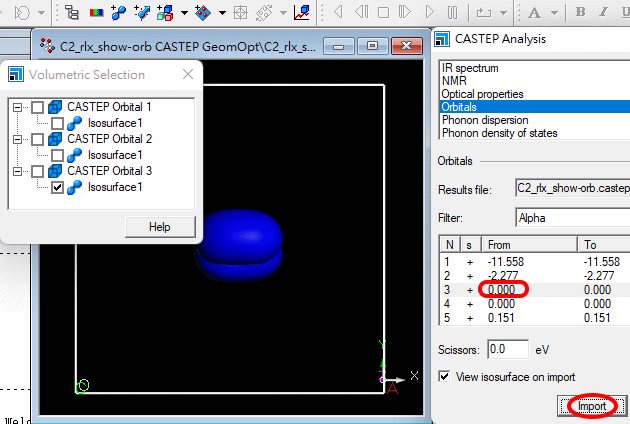
Task: Select Optical properties in analysis list
Action: coord(483,94)
